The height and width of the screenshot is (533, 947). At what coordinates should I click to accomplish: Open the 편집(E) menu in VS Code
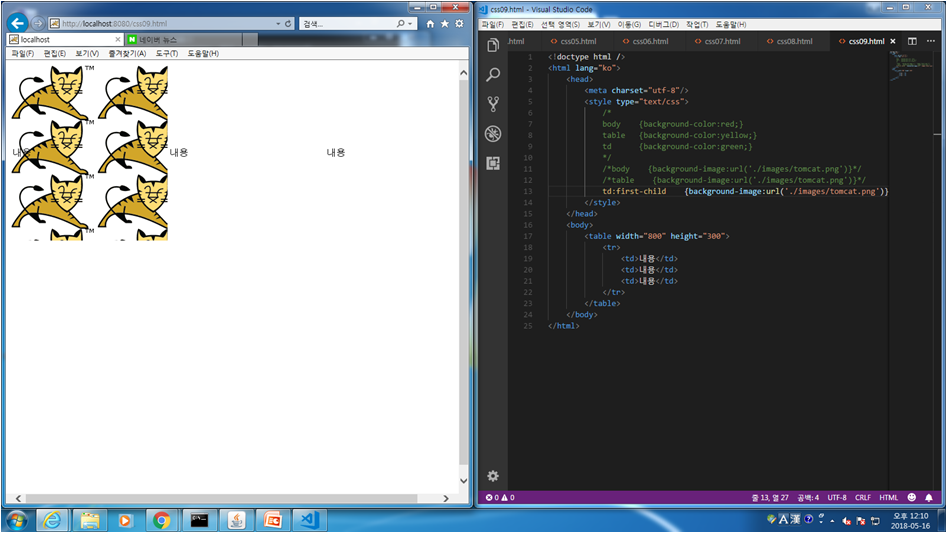coord(522,25)
